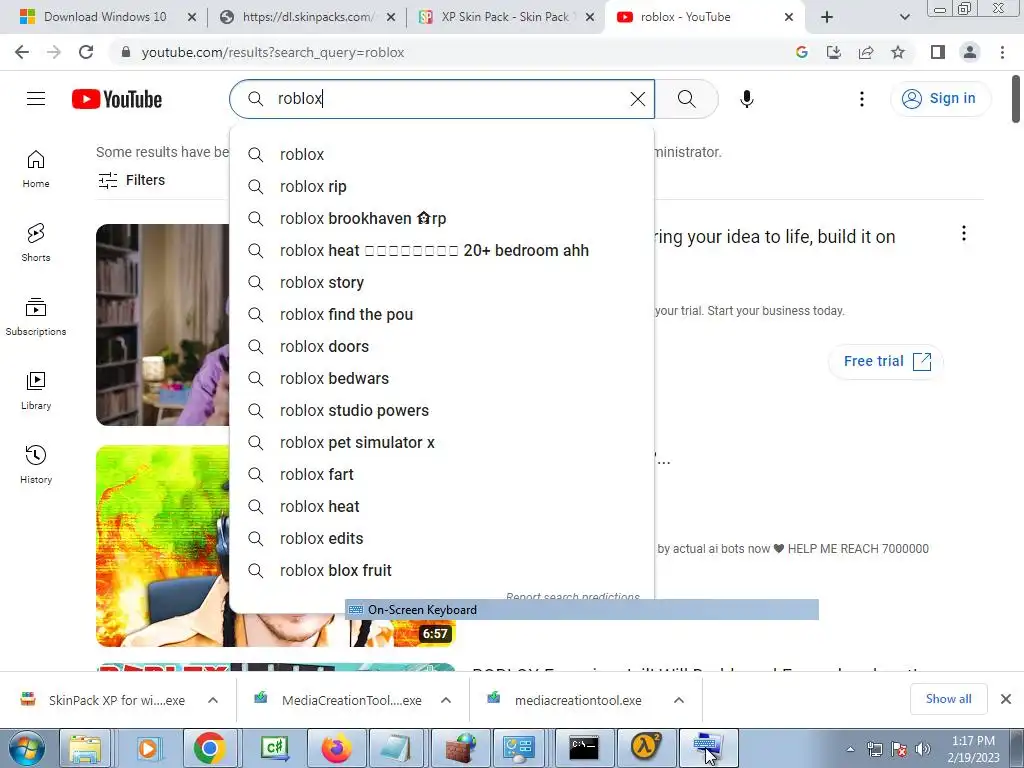Choose suggestion "roblox rip"
The image size is (1024, 768).
(x=441, y=187)
